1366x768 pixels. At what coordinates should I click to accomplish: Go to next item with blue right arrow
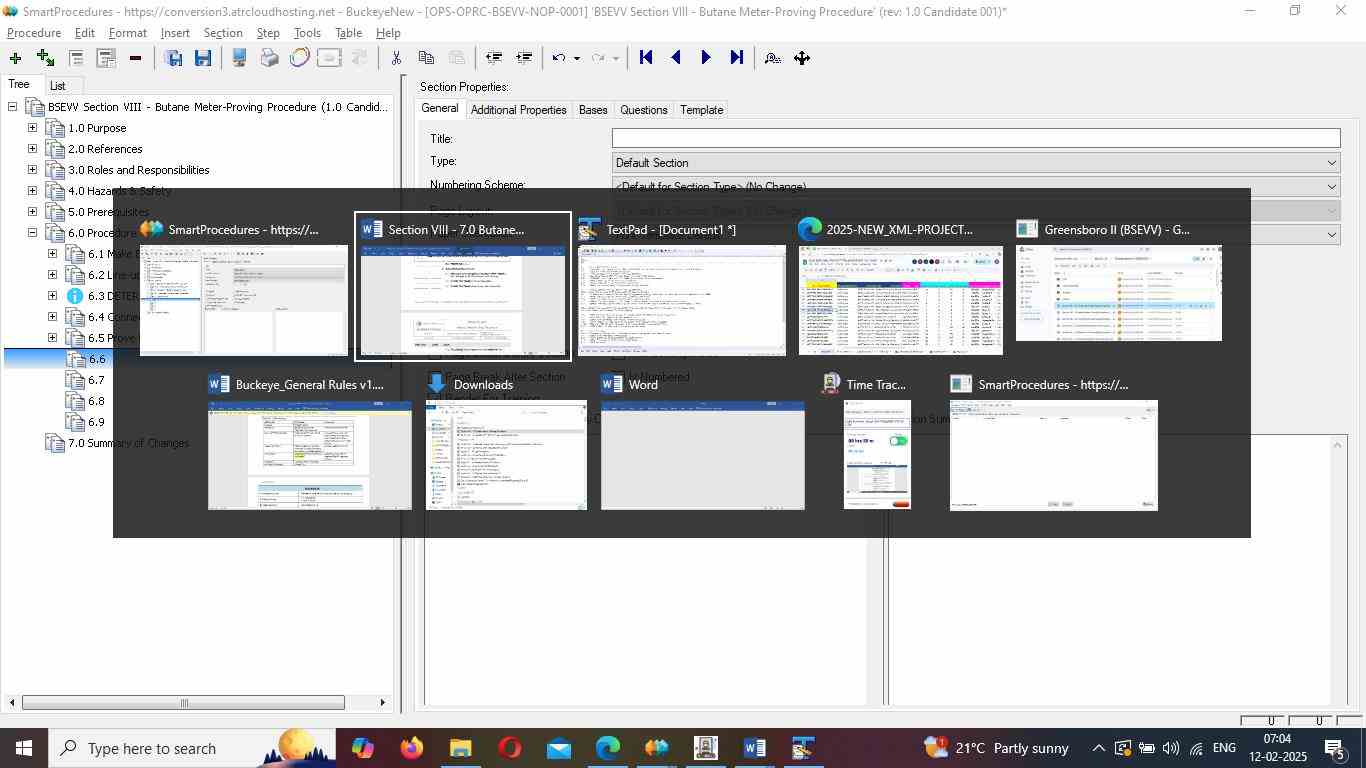pos(706,58)
